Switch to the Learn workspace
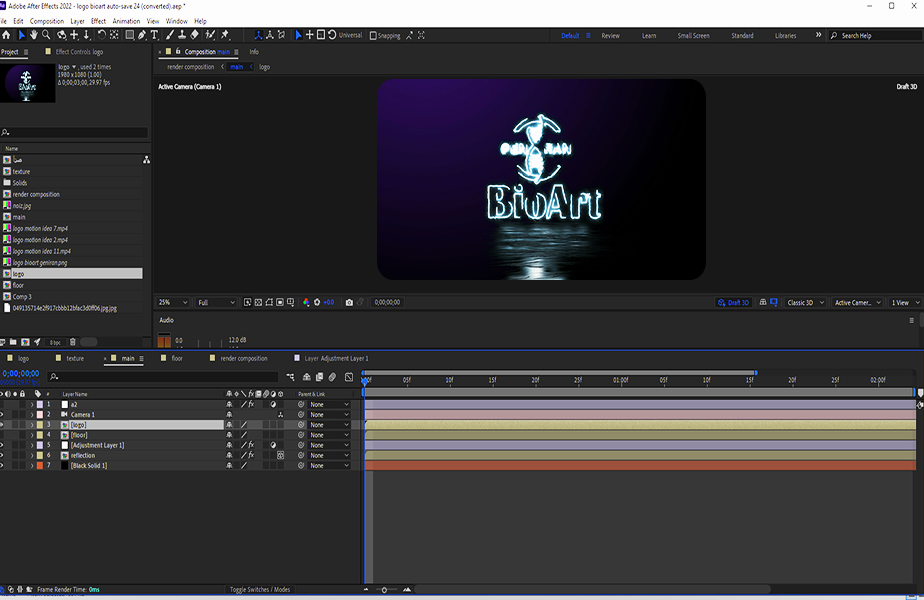The height and width of the screenshot is (600, 924). pyautogui.click(x=649, y=35)
